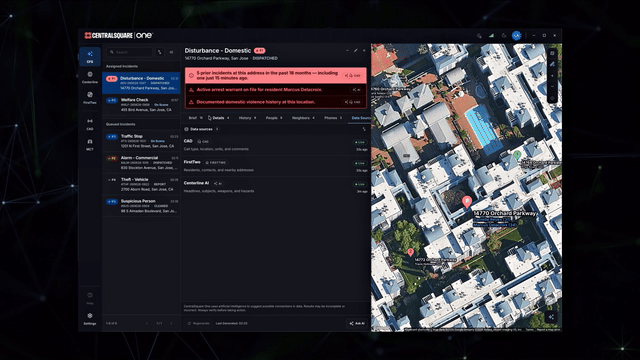The height and width of the screenshot is (360, 640).
Task: Click the red pin at 14772 Orchard Parkway
Action: [x=411, y=252]
